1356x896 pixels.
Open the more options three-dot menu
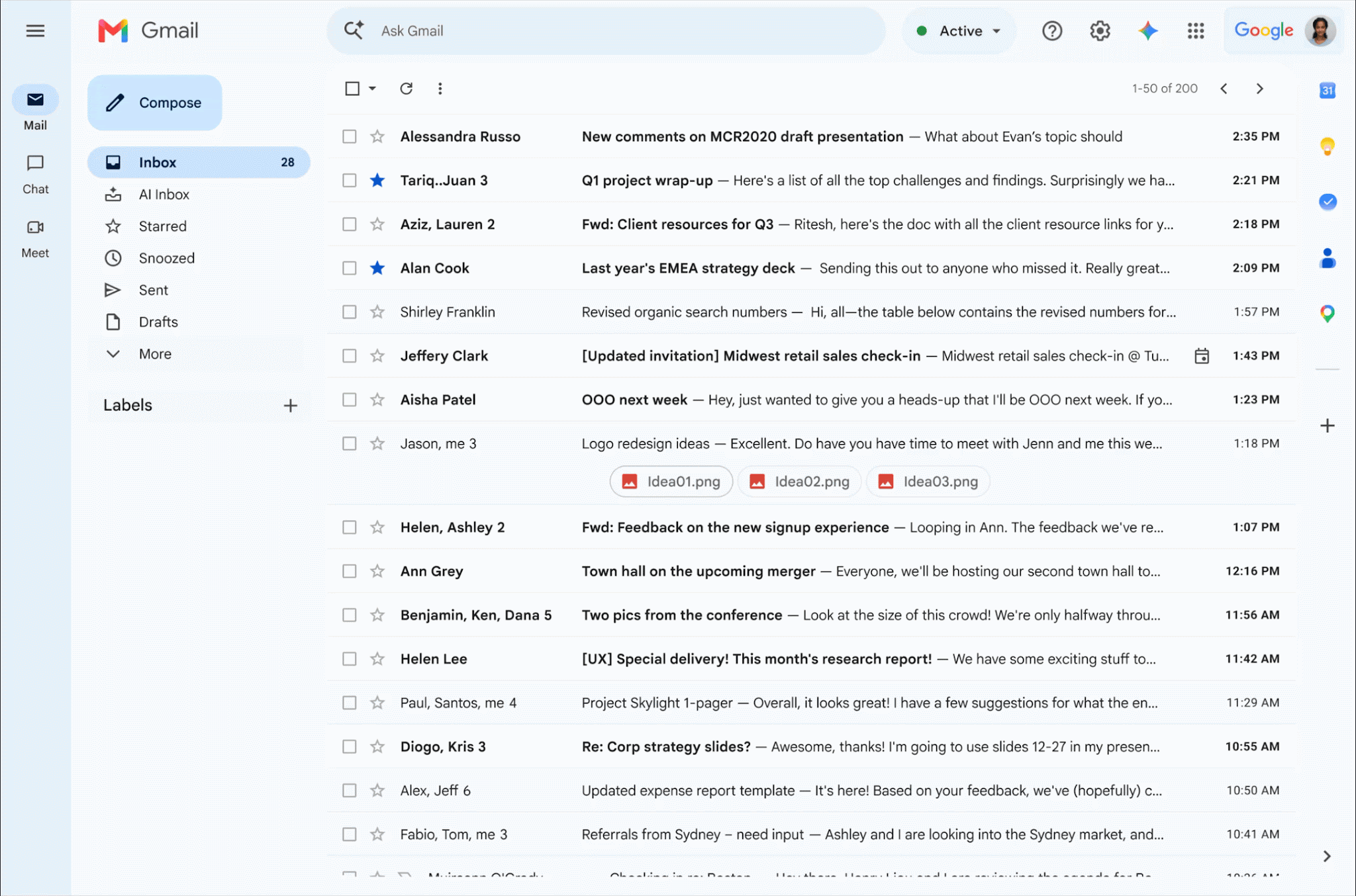[x=440, y=88]
